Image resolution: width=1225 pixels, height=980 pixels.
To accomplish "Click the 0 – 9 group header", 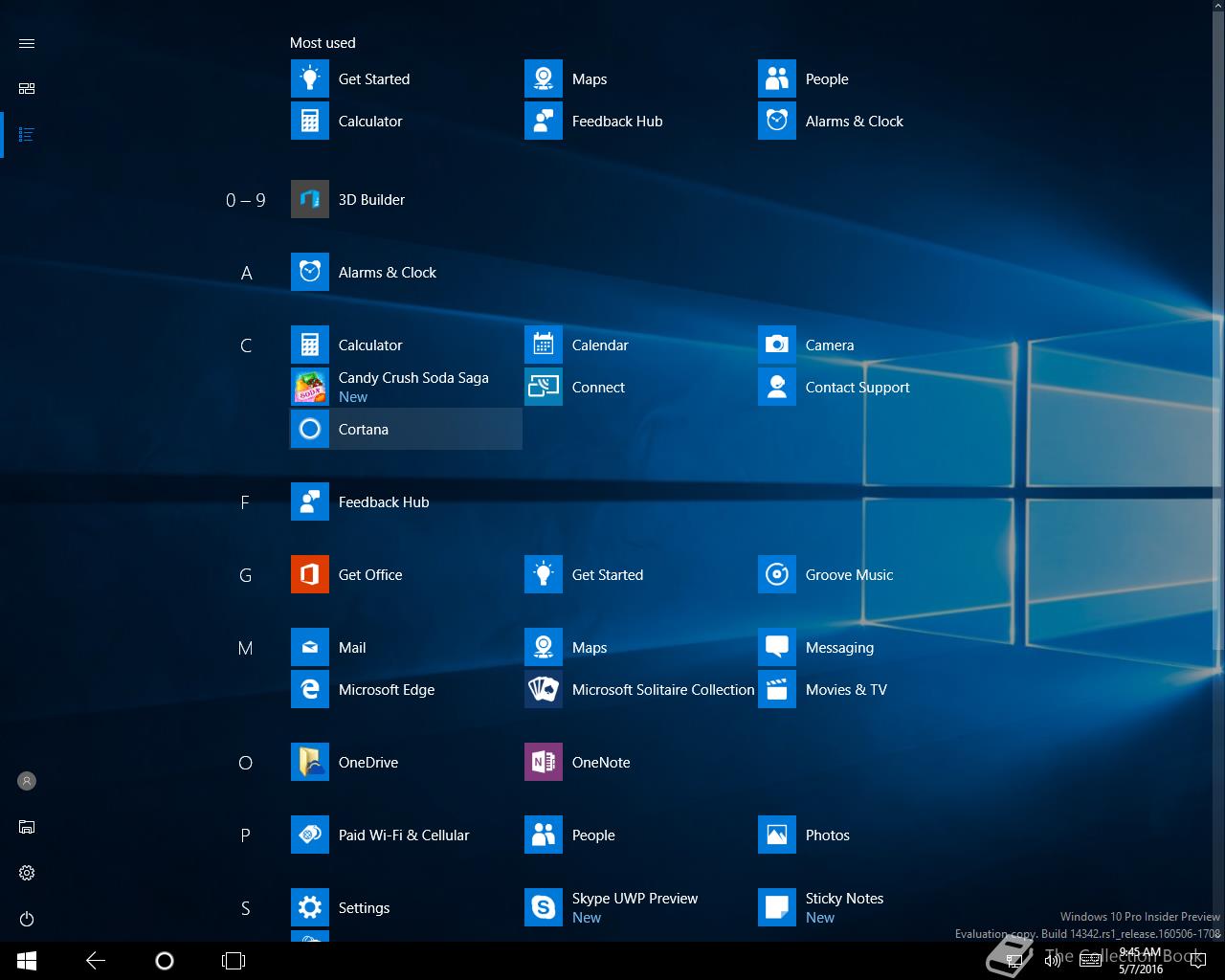I will 245,199.
